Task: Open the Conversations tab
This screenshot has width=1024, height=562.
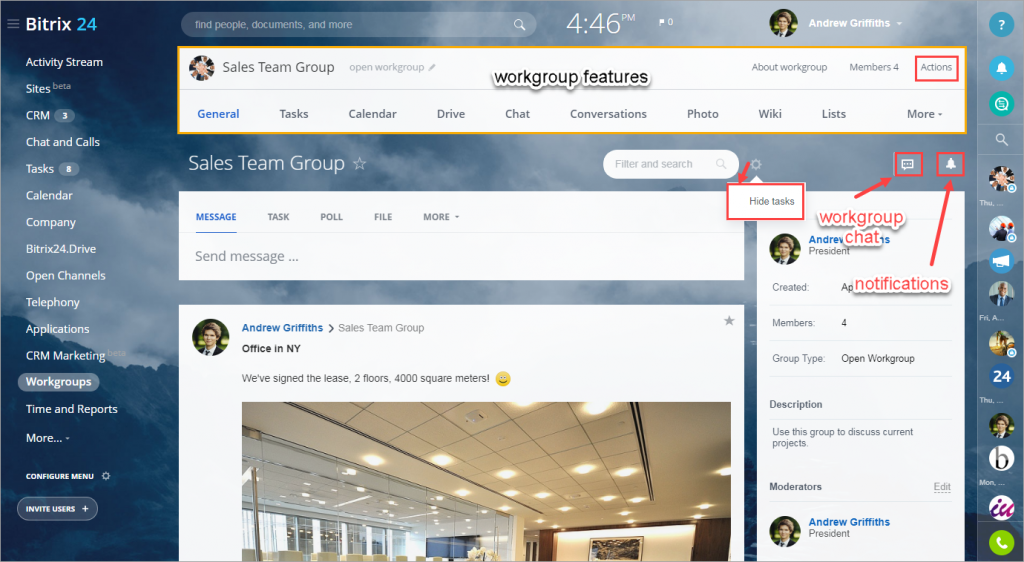Action: 608,114
